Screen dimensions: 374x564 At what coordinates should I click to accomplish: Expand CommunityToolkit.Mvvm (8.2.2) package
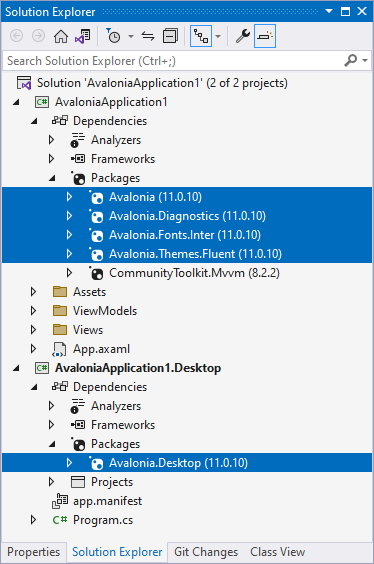pyautogui.click(x=69, y=273)
